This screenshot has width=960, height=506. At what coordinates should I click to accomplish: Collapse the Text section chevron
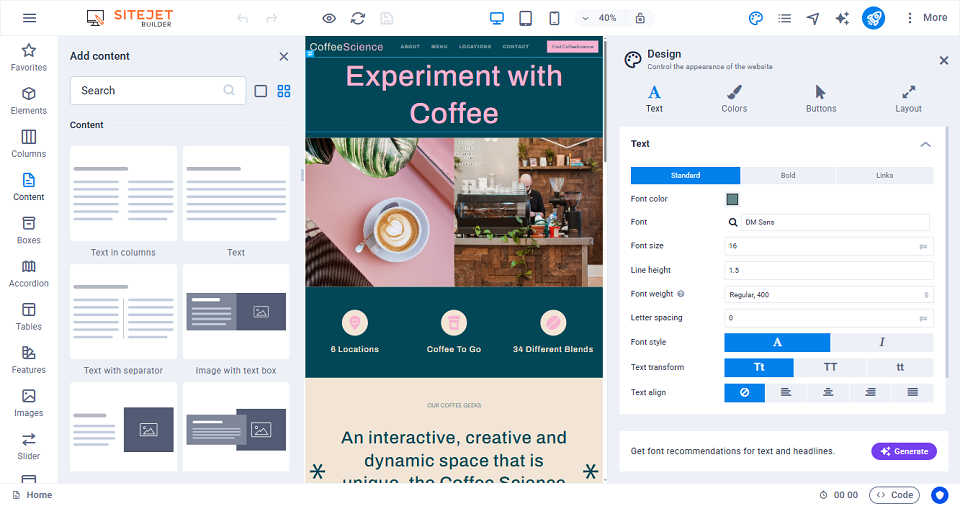[x=925, y=144]
